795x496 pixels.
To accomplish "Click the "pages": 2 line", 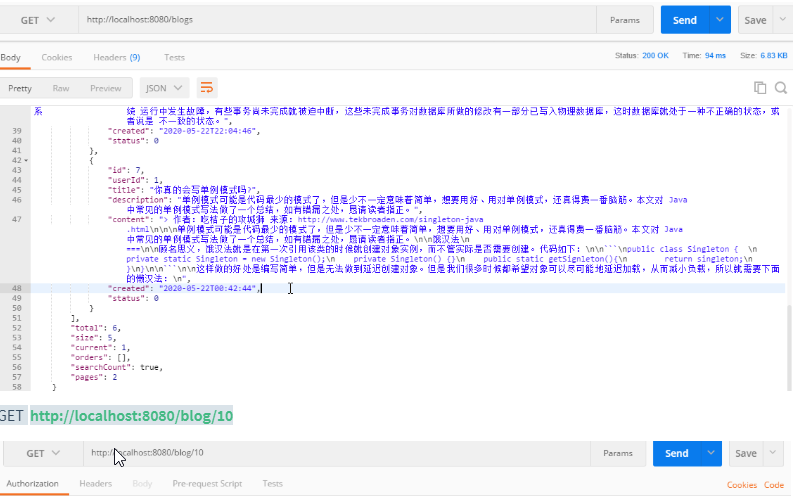I will (93, 377).
